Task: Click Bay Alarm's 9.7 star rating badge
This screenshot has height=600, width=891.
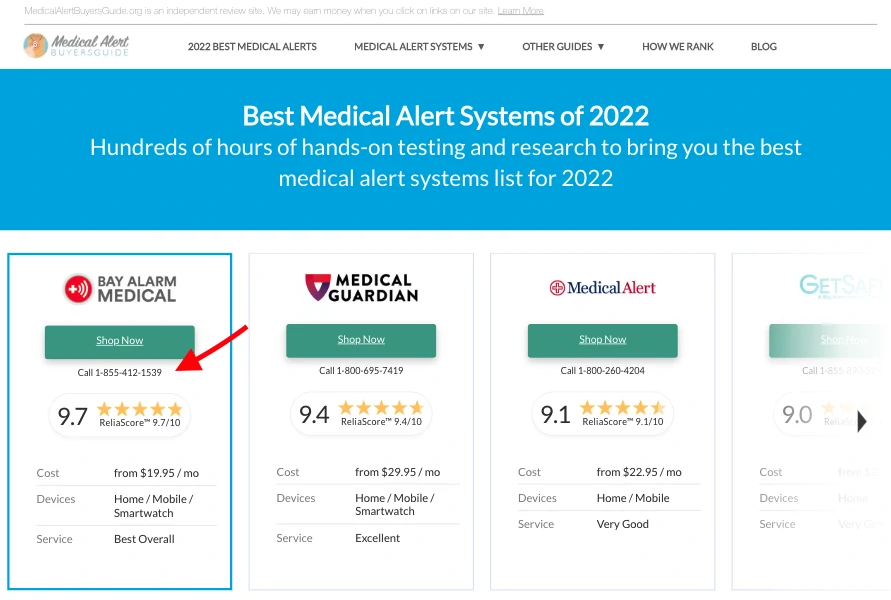Action: [x=120, y=415]
